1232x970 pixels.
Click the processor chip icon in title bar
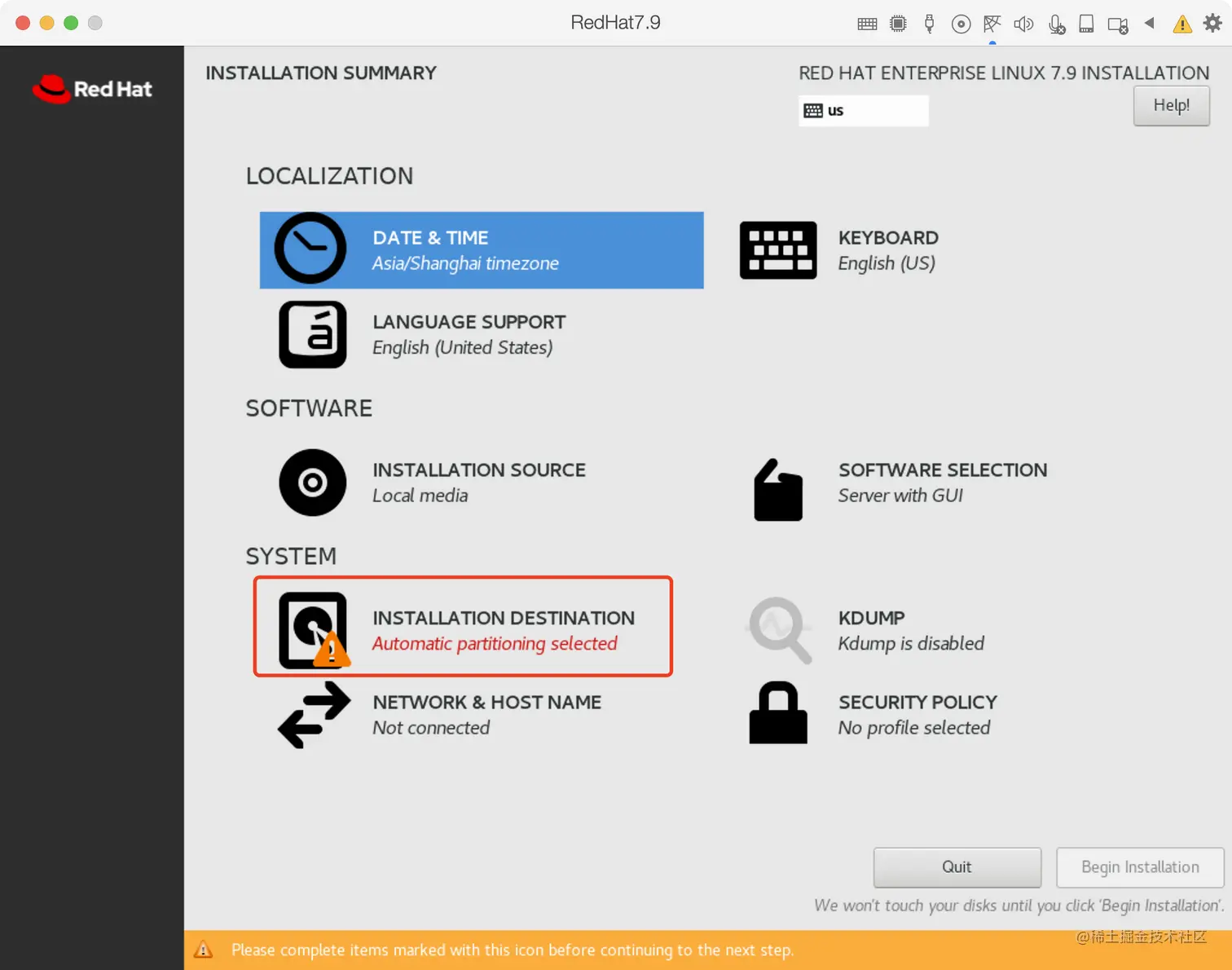[898, 24]
